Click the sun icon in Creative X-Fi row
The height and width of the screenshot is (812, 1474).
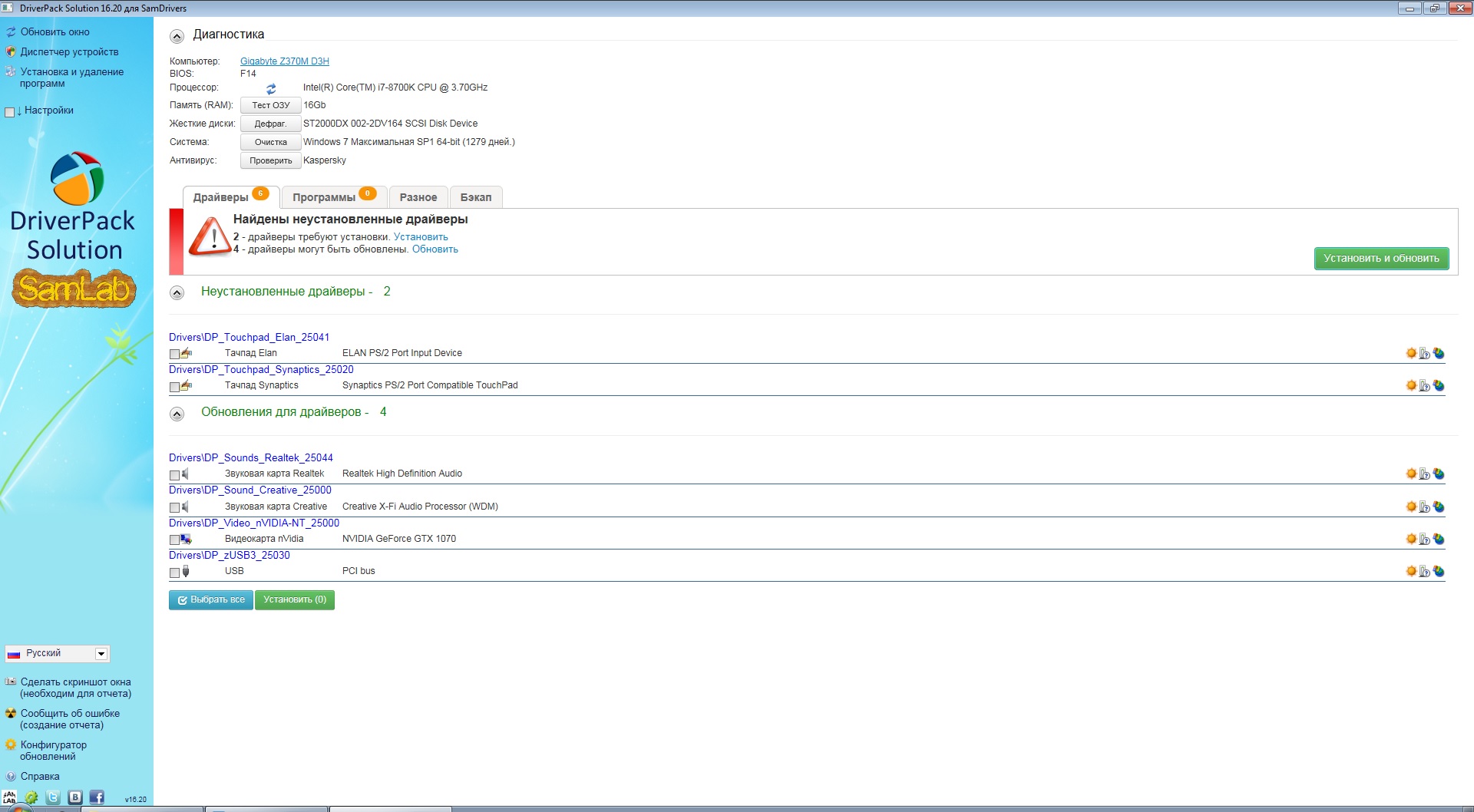pos(1411,507)
